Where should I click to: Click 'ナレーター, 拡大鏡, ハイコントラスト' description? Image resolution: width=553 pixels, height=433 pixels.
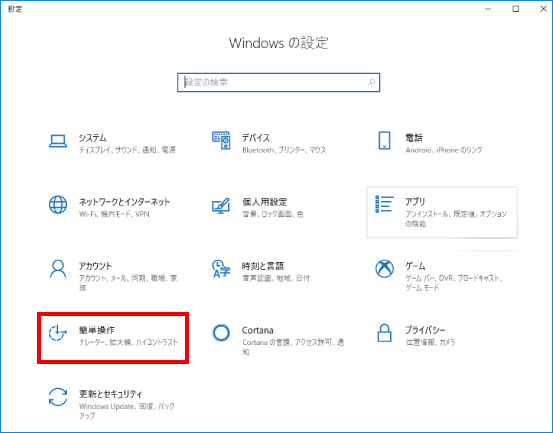pyautogui.click(x=128, y=342)
